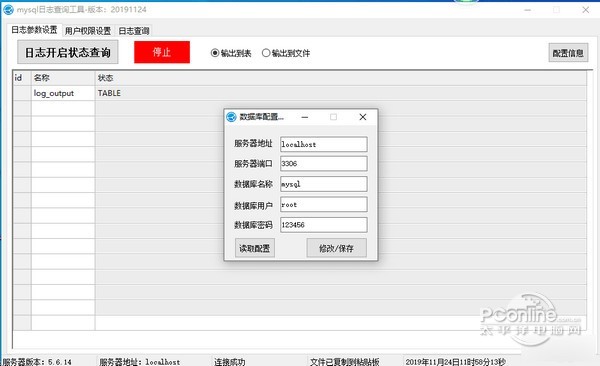
Task: Click the main window app icon
Action: (x=8, y=10)
